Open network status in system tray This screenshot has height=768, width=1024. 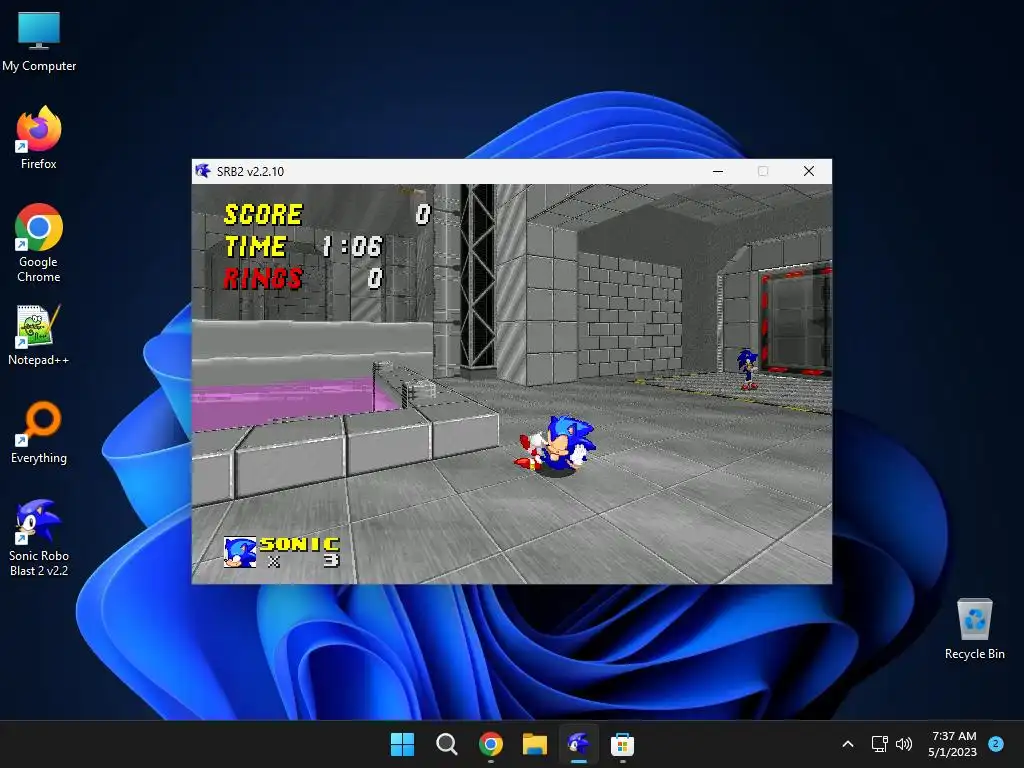click(x=880, y=744)
